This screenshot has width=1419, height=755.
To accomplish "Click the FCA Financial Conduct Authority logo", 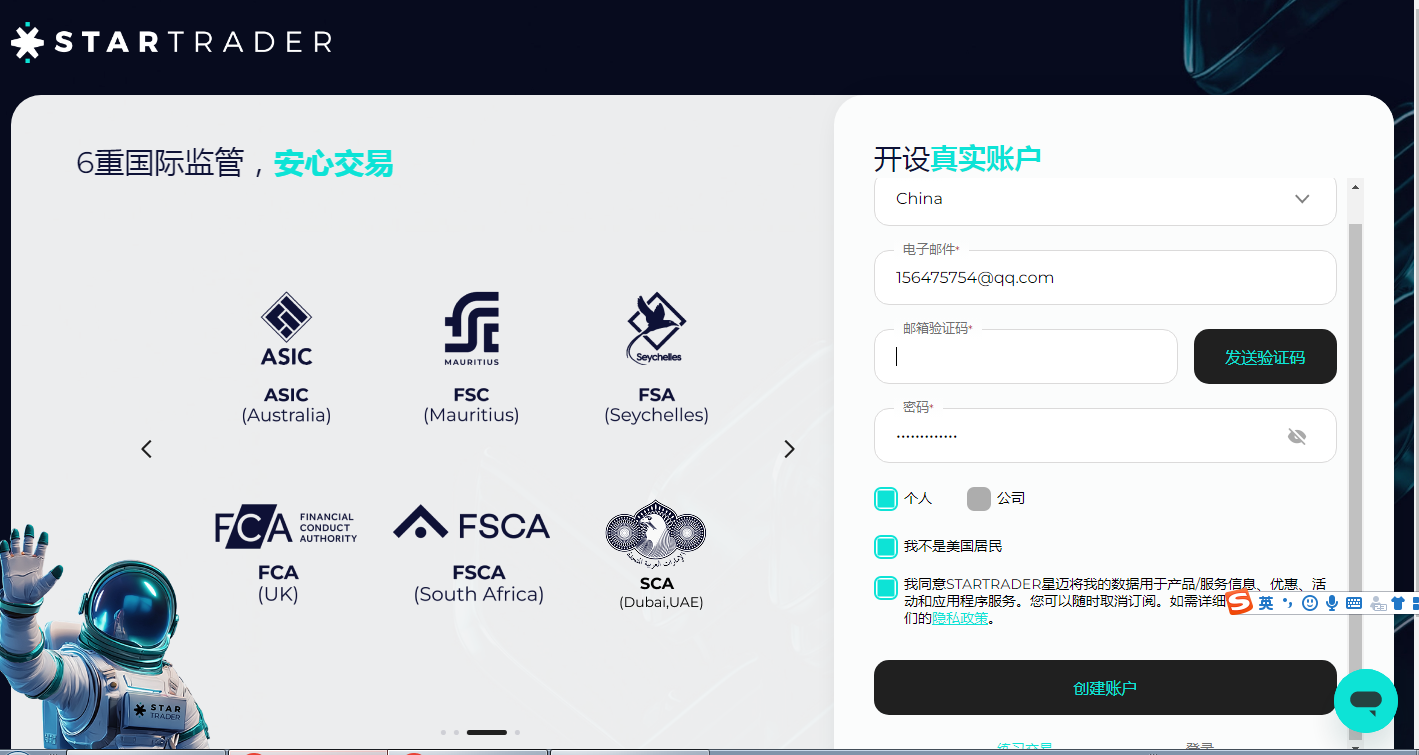I will [286, 527].
